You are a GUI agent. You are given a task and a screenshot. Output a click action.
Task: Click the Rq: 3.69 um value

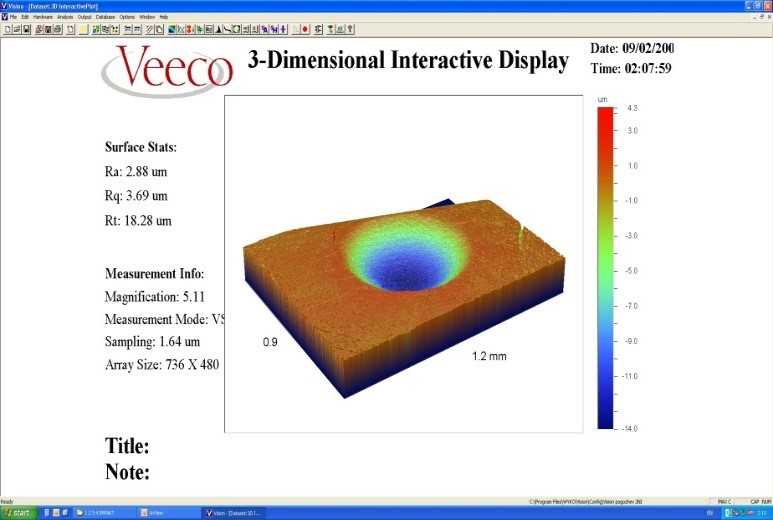(136, 196)
